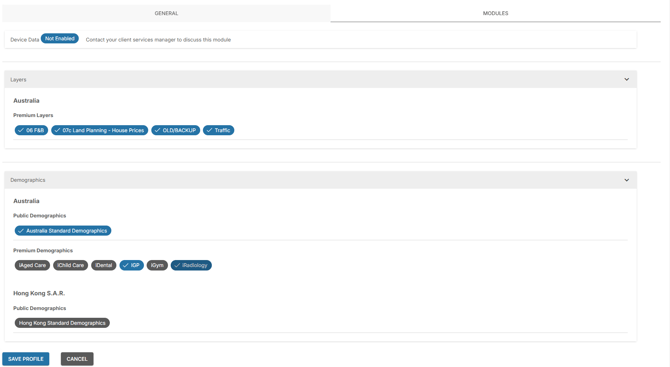Toggle Australia Standard Demographics chip
The height and width of the screenshot is (367, 670).
click(x=63, y=231)
